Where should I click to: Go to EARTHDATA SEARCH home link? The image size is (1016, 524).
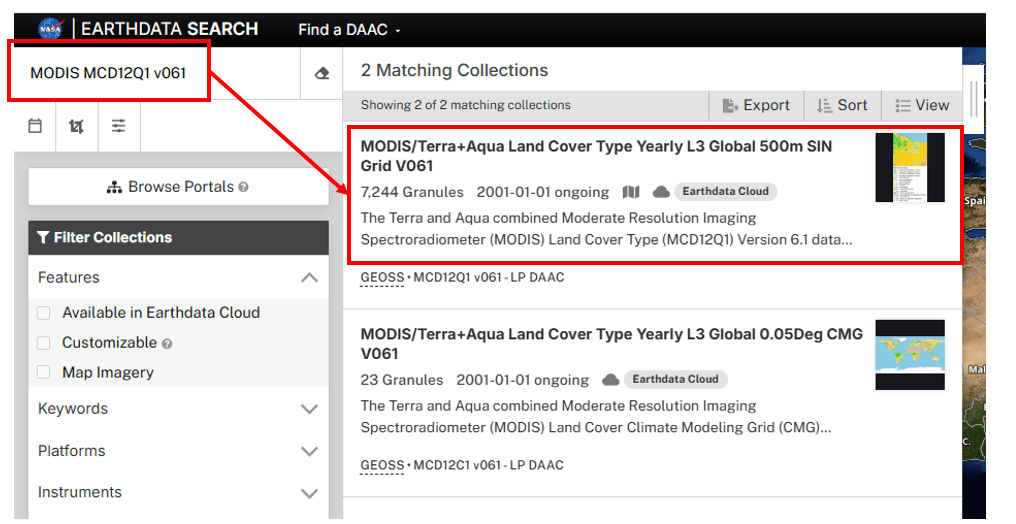point(170,29)
